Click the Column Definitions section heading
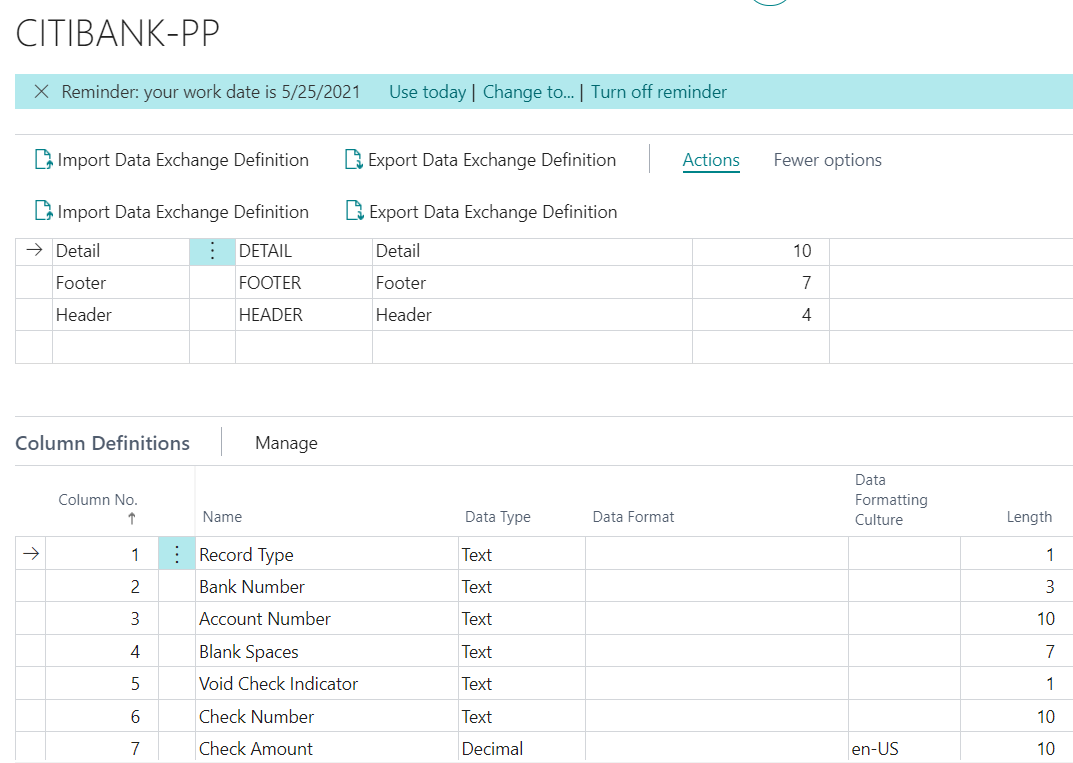 tap(102, 443)
